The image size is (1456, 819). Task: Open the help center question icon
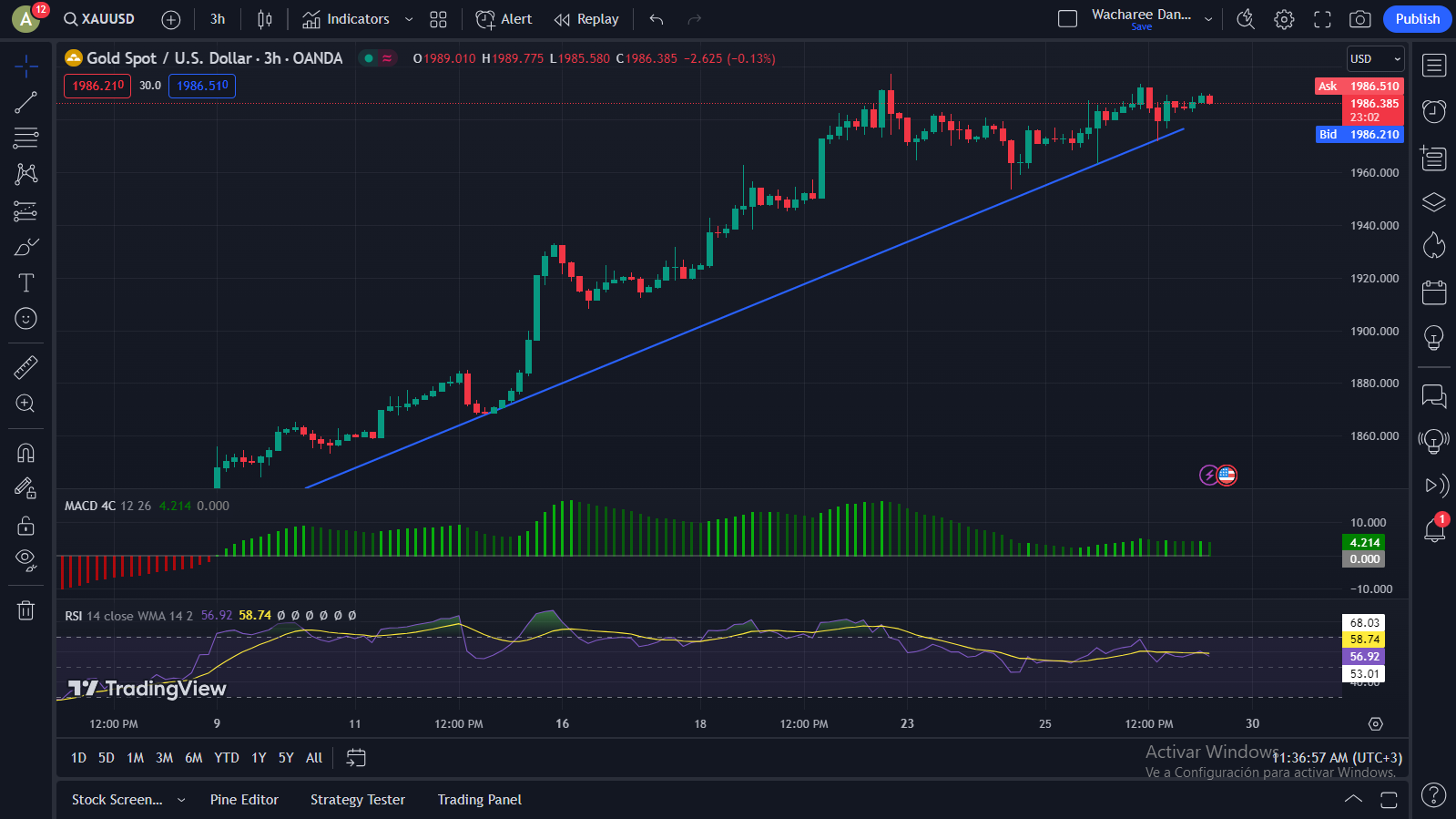(x=1433, y=795)
